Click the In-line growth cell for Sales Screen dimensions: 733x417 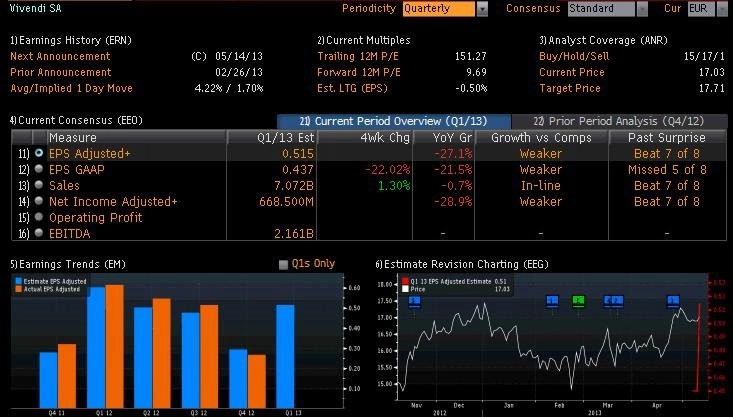[x=540, y=185]
